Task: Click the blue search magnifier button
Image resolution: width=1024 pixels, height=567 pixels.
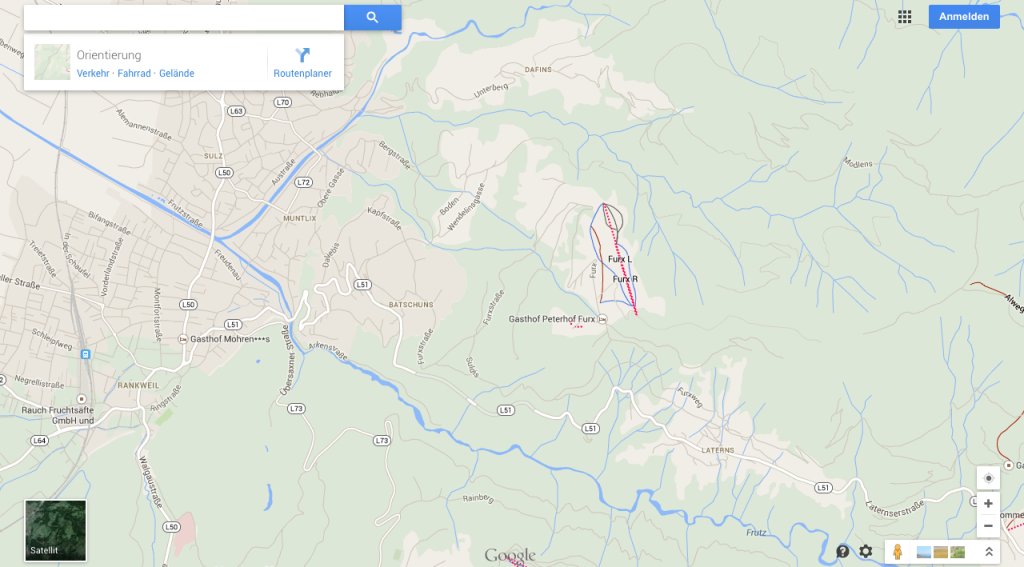Action: pyautogui.click(x=372, y=18)
